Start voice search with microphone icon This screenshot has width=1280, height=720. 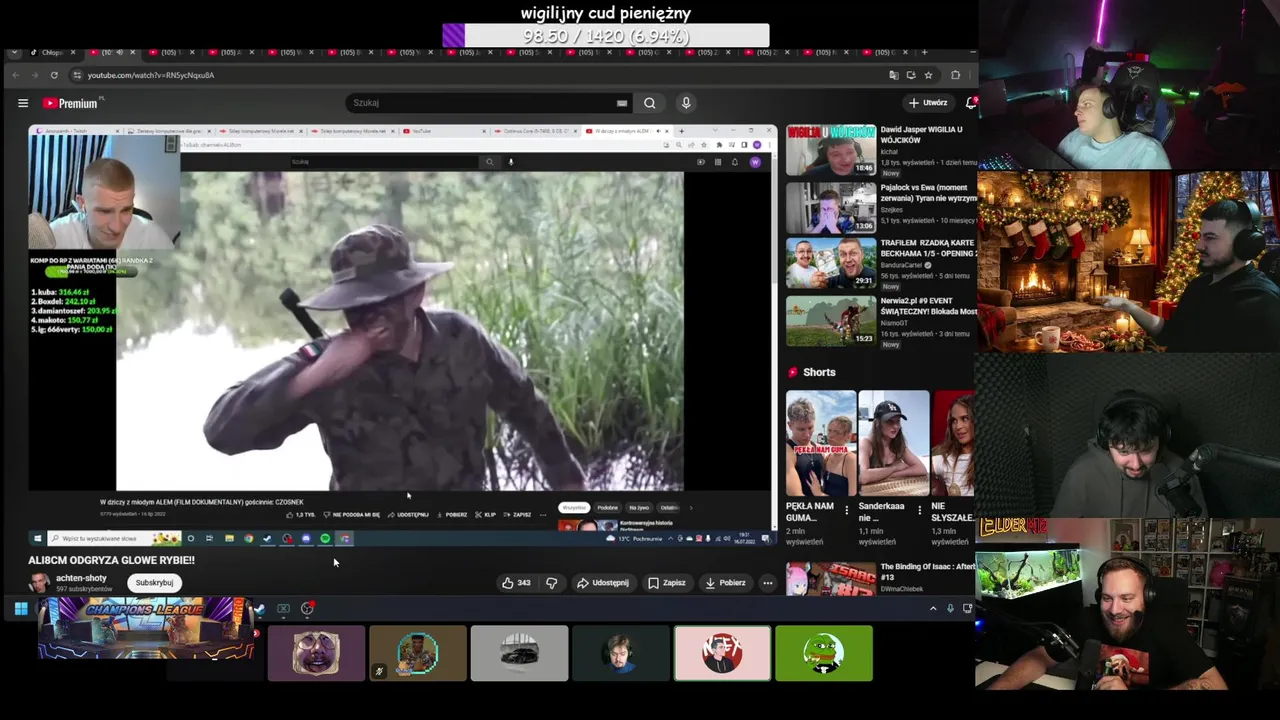coord(686,103)
